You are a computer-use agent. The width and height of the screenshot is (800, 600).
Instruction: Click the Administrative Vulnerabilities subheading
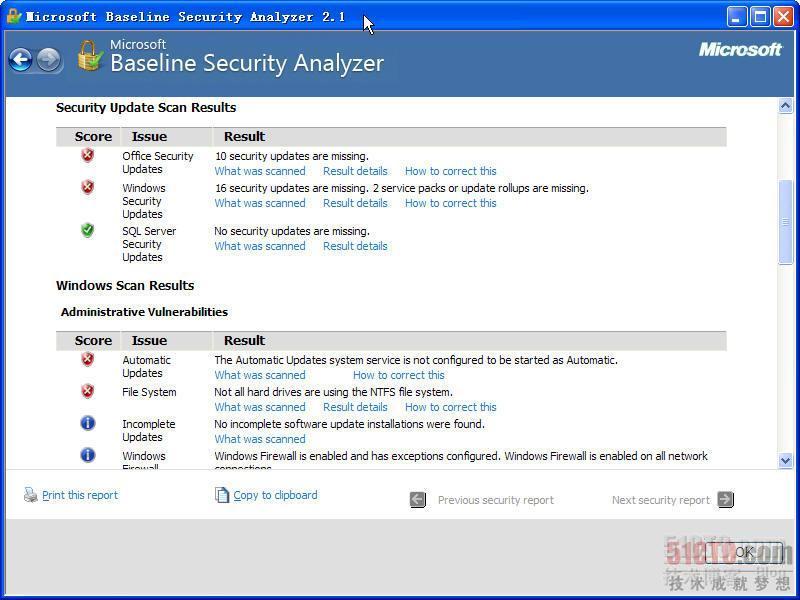tap(144, 312)
